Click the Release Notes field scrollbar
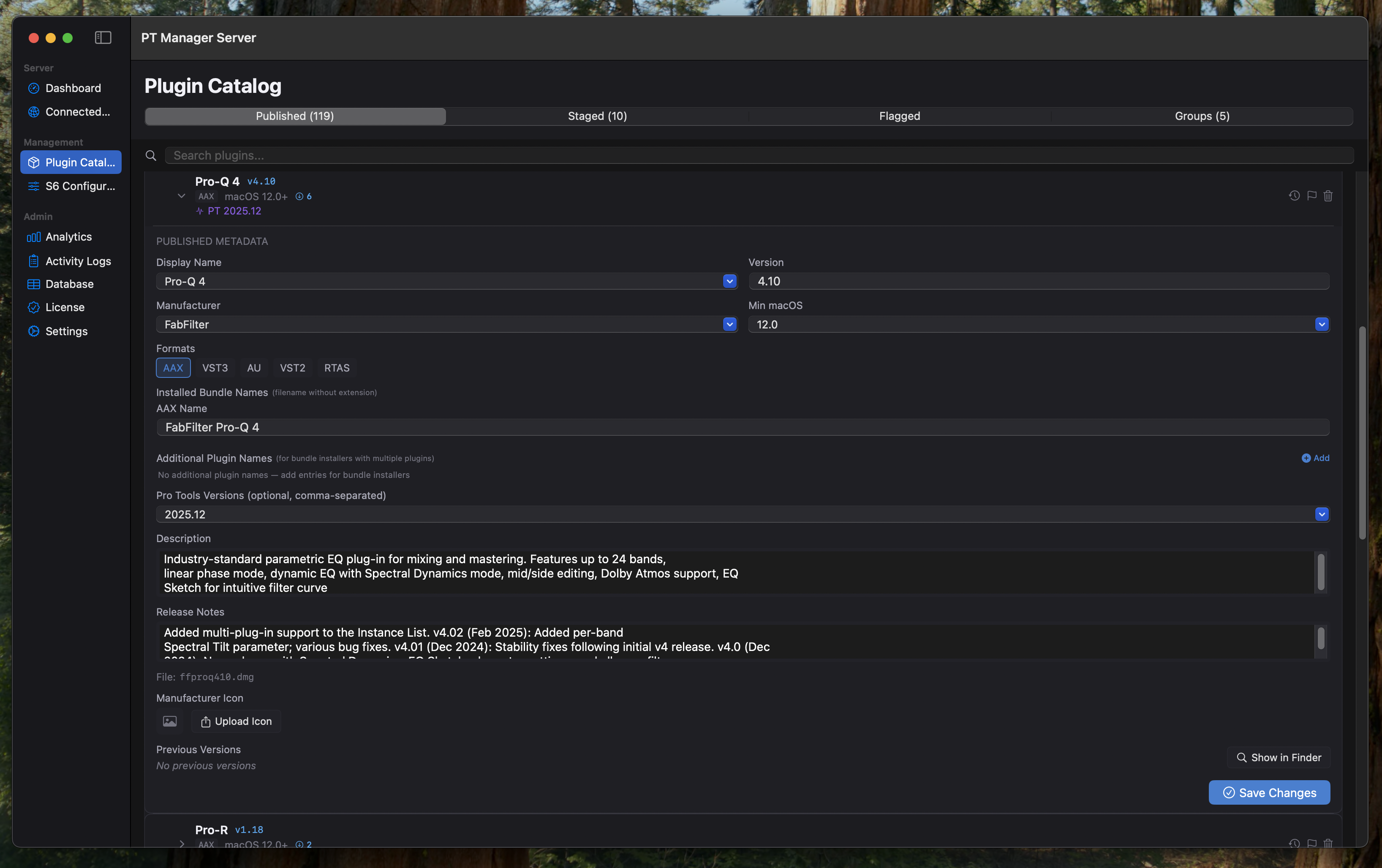 coord(1321,638)
